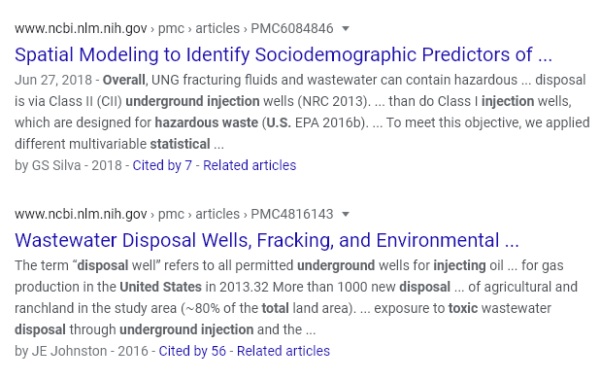Click the 'by JE Johnston - 2016' author text
The height and width of the screenshot is (380, 600).
pos(81,351)
